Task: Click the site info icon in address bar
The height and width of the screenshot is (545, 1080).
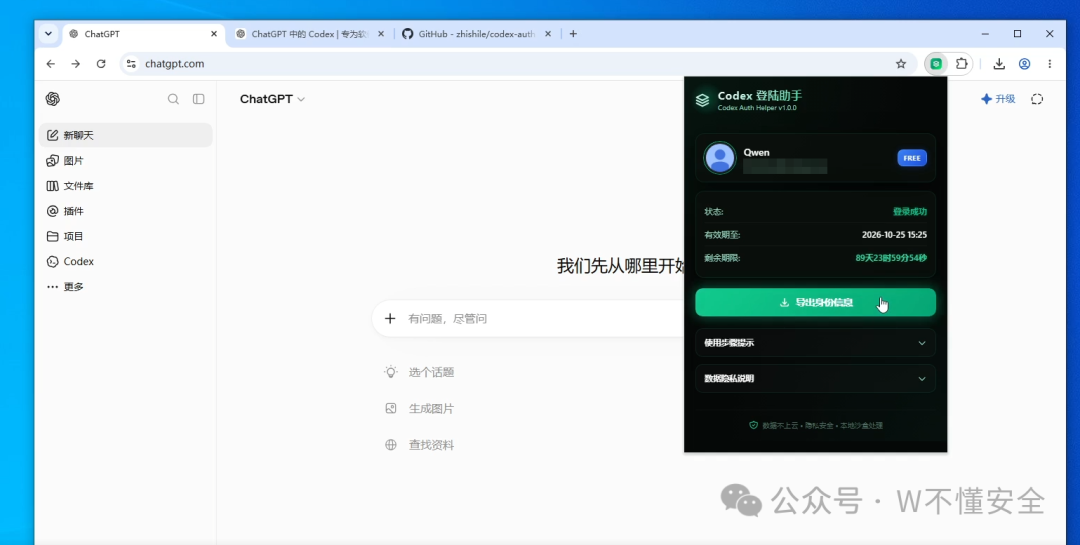Action: [131, 63]
